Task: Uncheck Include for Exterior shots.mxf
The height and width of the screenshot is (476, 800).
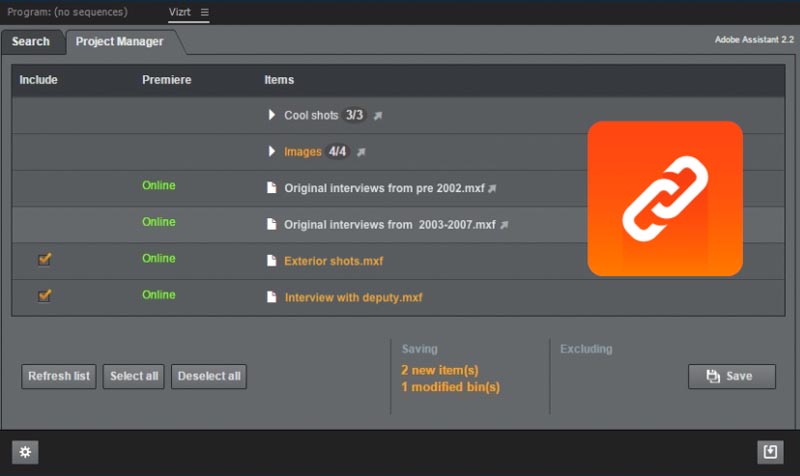Action: click(x=44, y=259)
